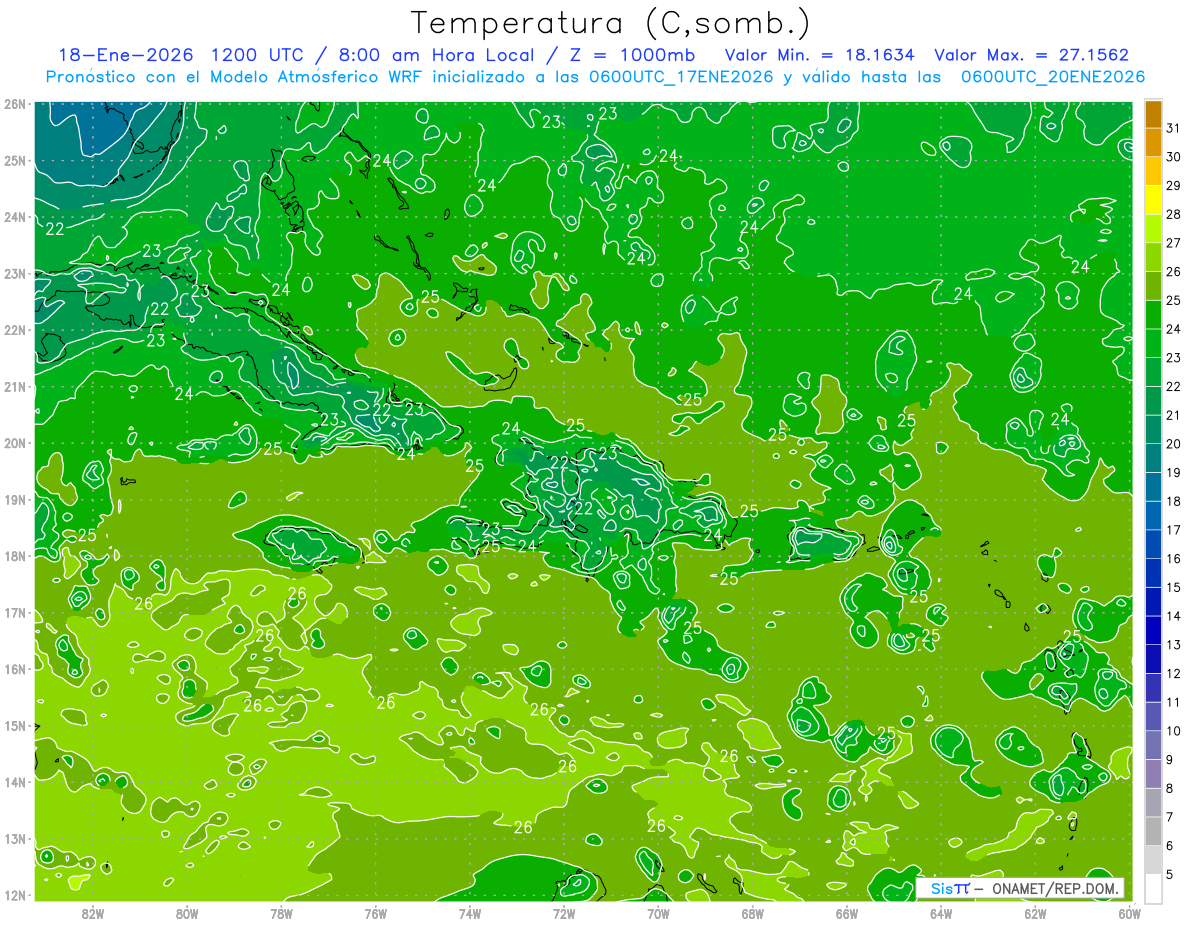Click the legend value "27" on the color bar

(x=1174, y=243)
